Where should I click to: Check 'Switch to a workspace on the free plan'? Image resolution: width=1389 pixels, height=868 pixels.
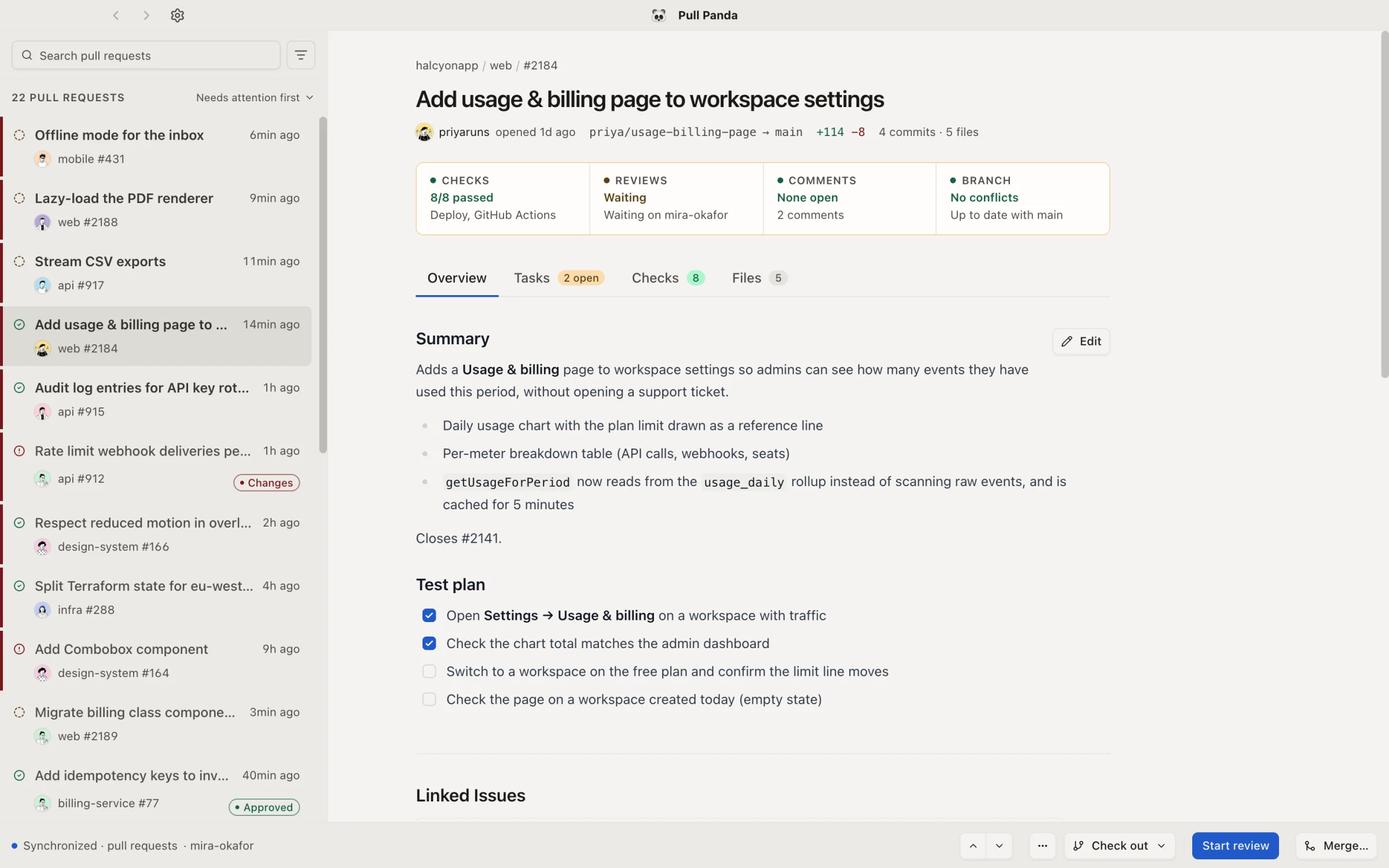[x=429, y=671]
